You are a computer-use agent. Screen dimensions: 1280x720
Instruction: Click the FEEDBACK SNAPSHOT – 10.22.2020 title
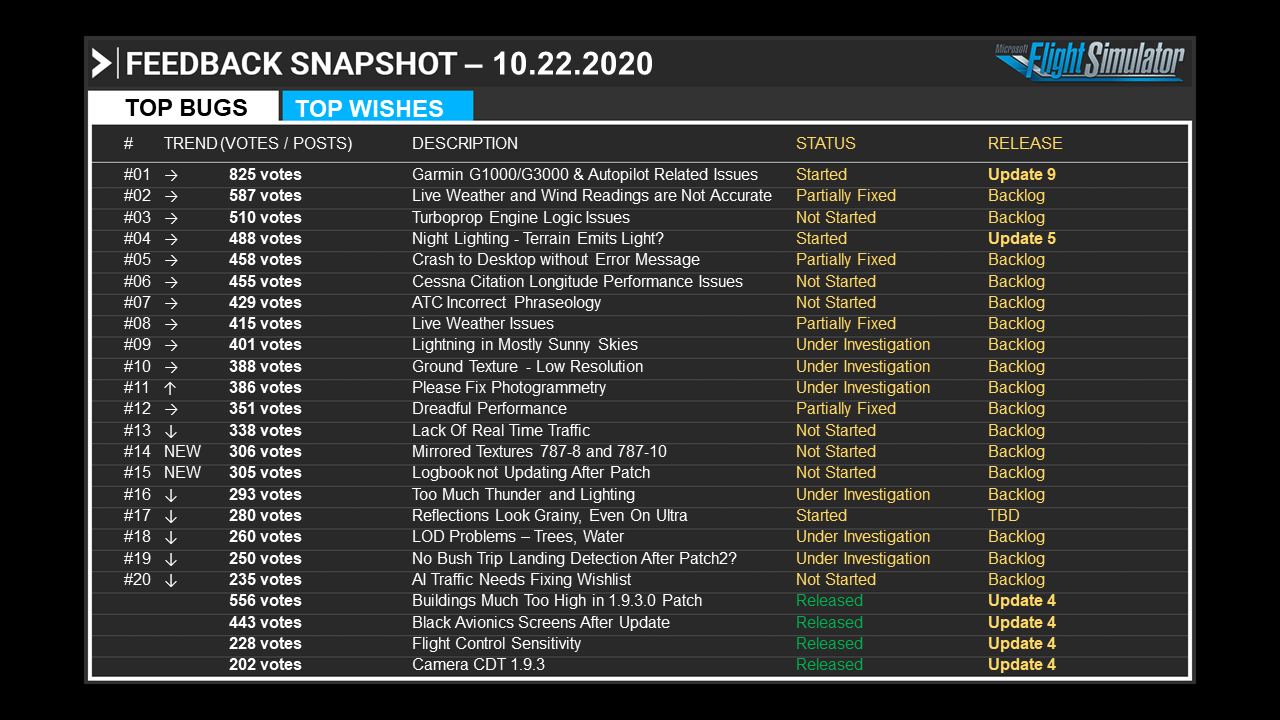tap(389, 63)
